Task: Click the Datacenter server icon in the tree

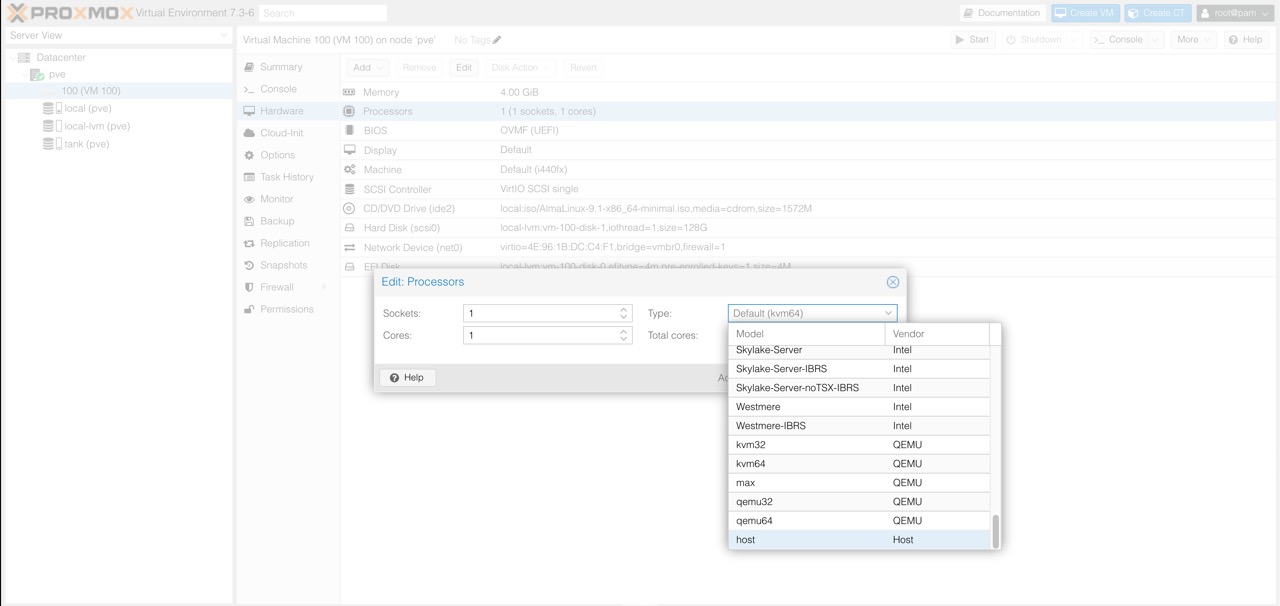Action: point(25,58)
